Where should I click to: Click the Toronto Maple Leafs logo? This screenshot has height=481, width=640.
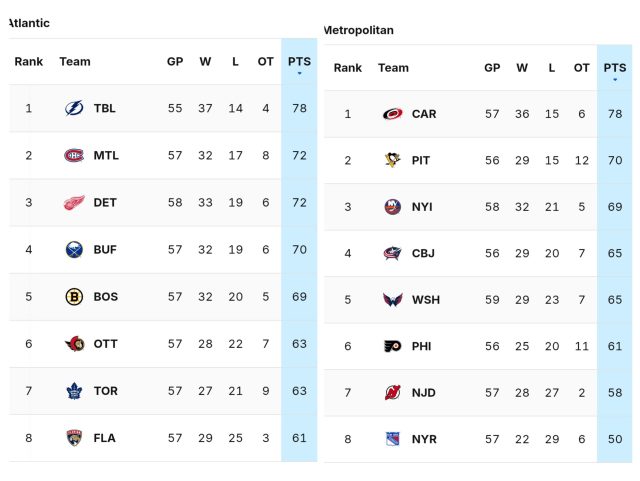(x=75, y=391)
